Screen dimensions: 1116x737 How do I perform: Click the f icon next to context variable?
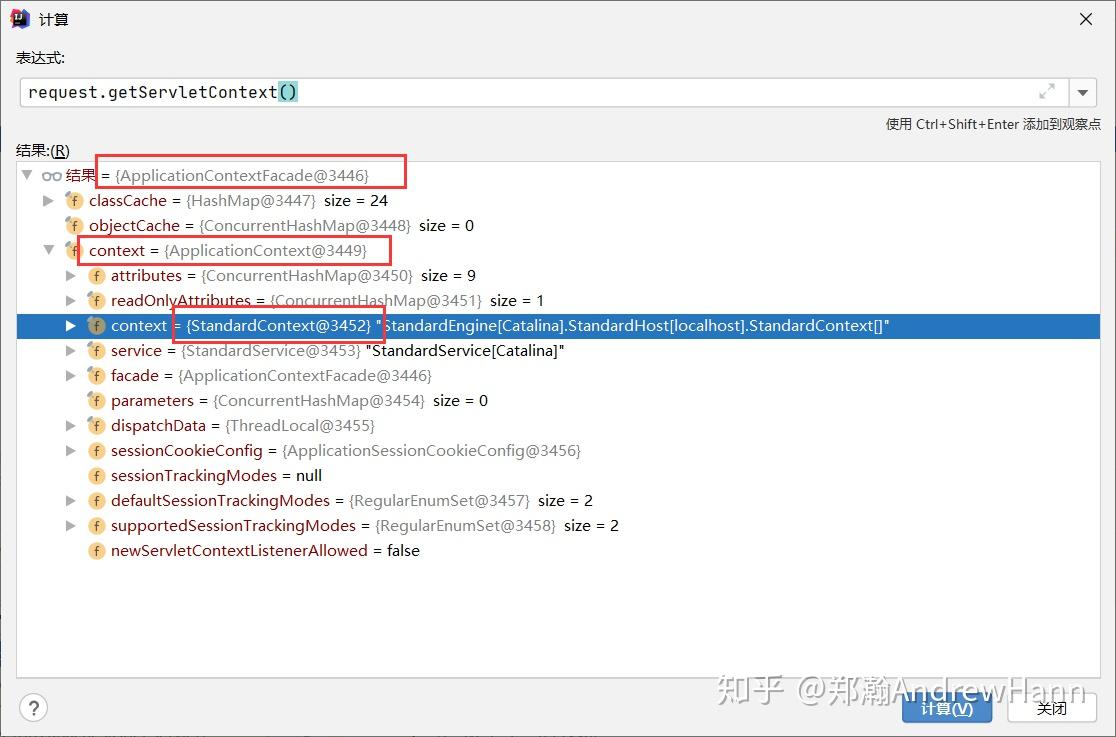(74, 250)
